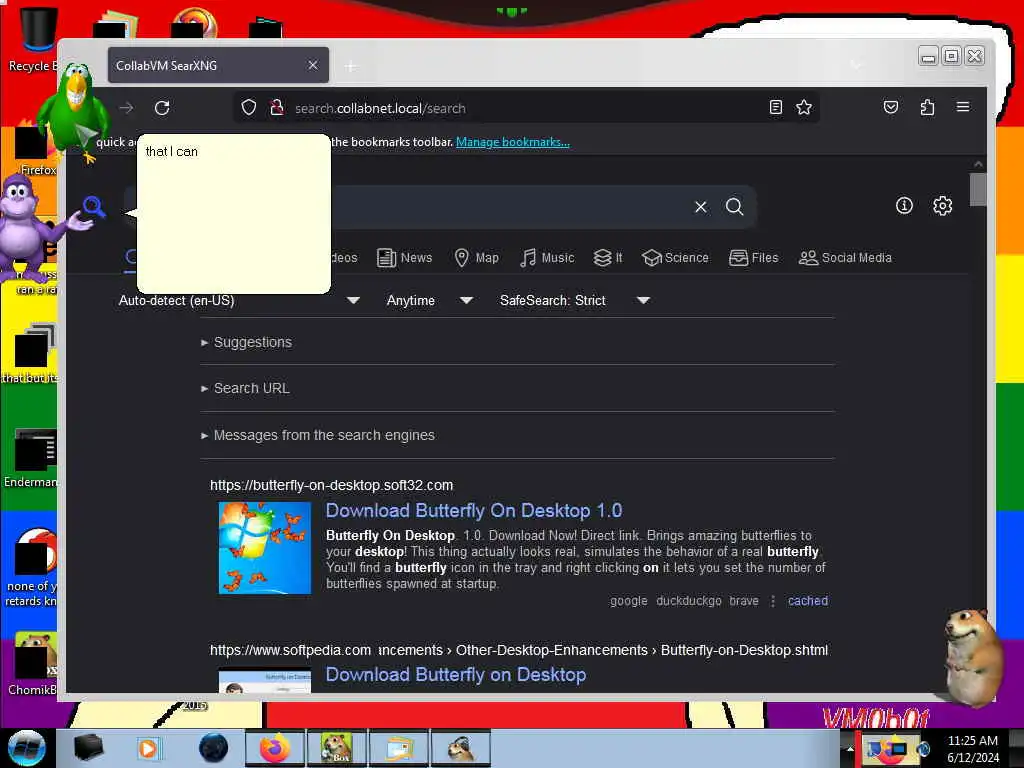The image size is (1024, 768).
Task: Click the clock showing 11:25 AM
Action: tap(972, 741)
